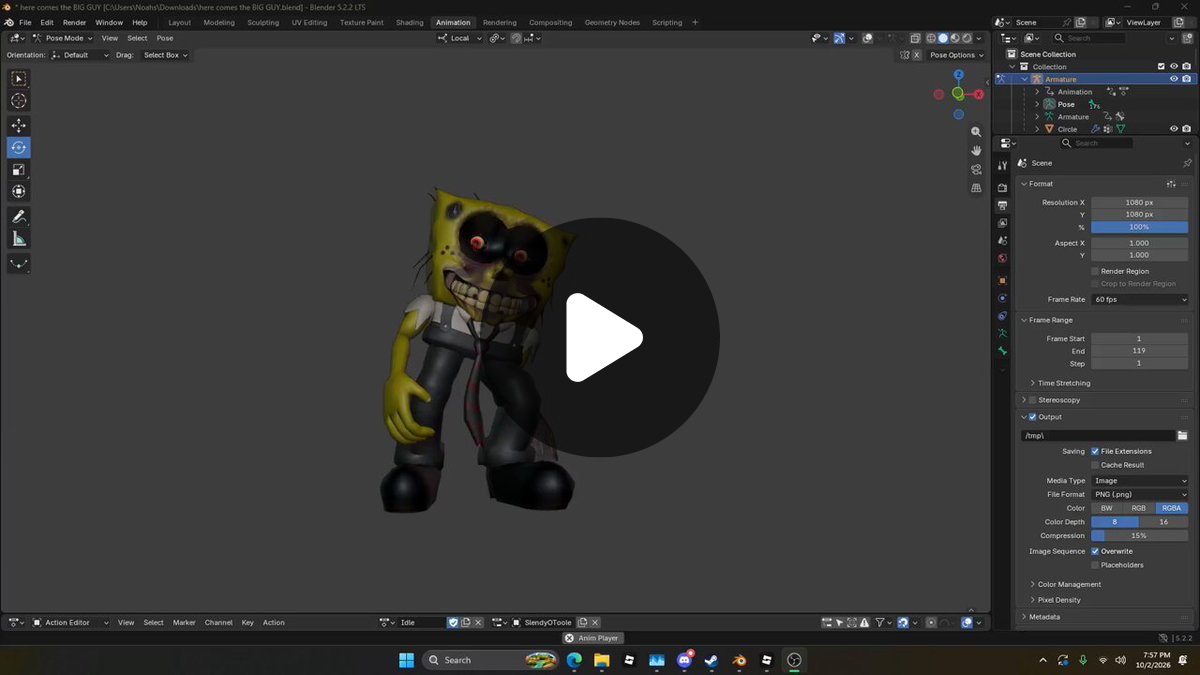Adjust the Compression 15% slider

(1140, 536)
